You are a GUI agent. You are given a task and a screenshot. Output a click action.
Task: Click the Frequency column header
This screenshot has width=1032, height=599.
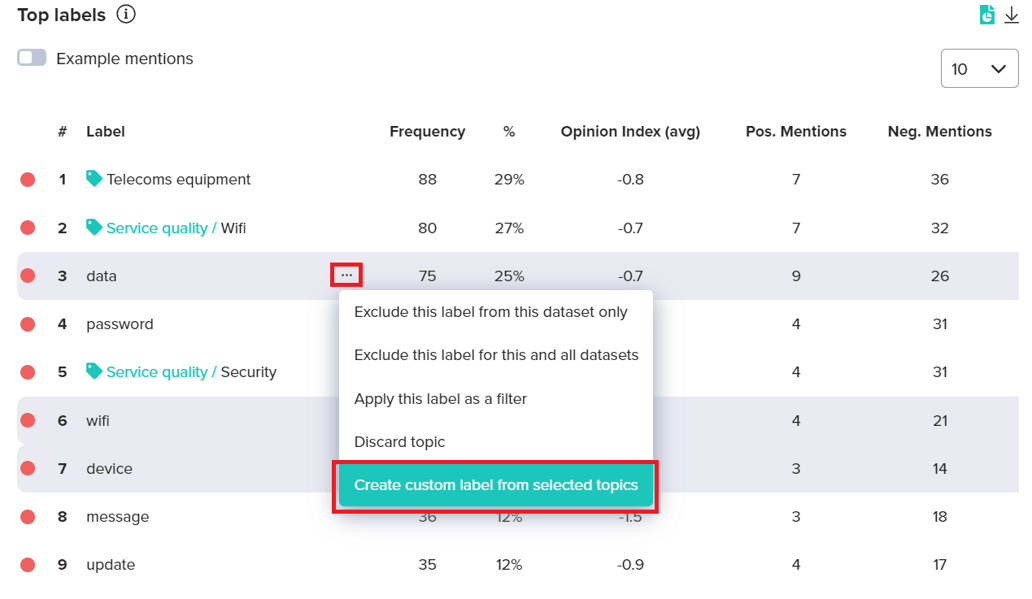(x=427, y=131)
